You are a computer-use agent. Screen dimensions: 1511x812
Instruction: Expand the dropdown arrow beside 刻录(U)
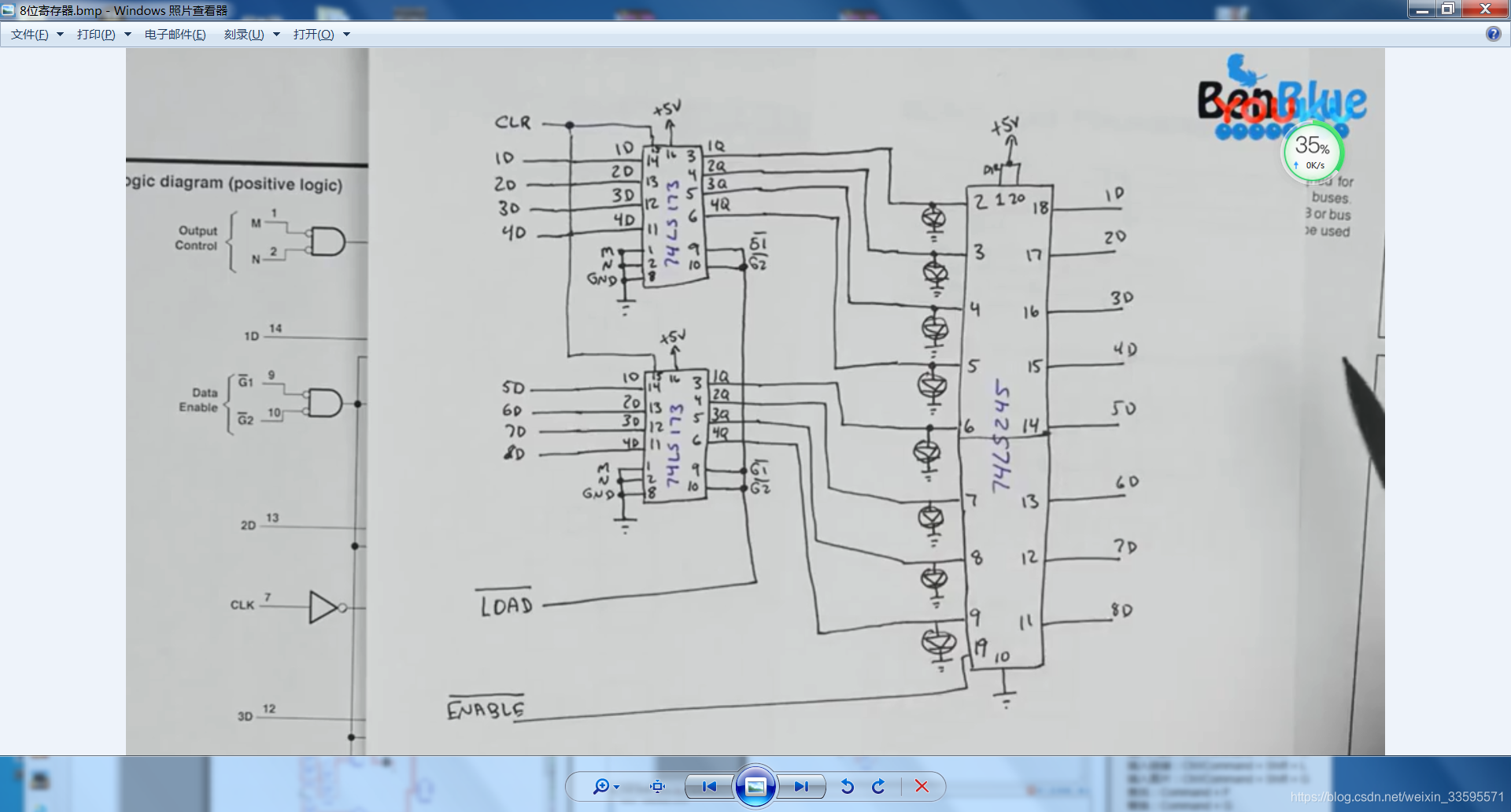point(276,35)
